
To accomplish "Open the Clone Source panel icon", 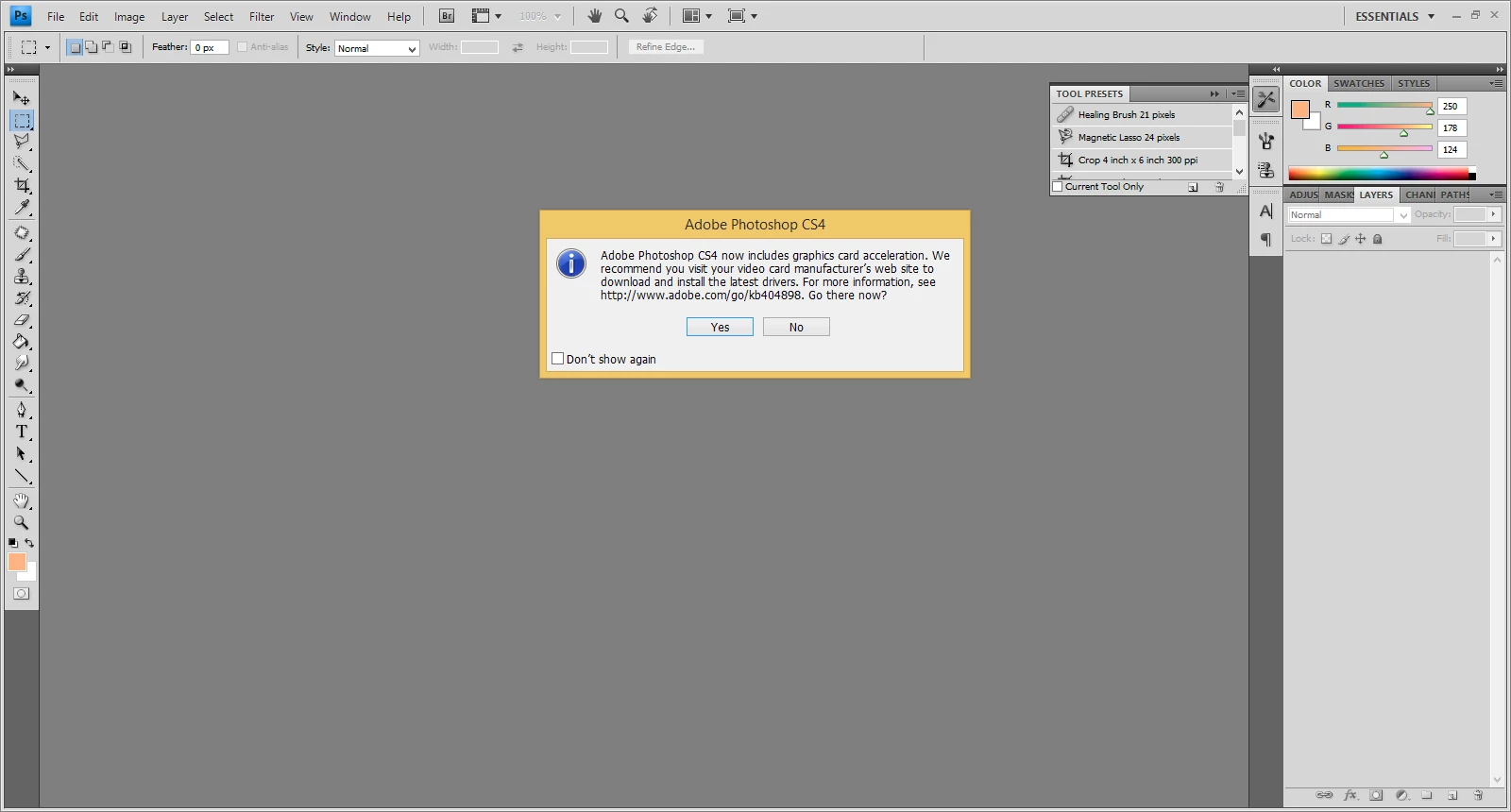I will 1266,171.
